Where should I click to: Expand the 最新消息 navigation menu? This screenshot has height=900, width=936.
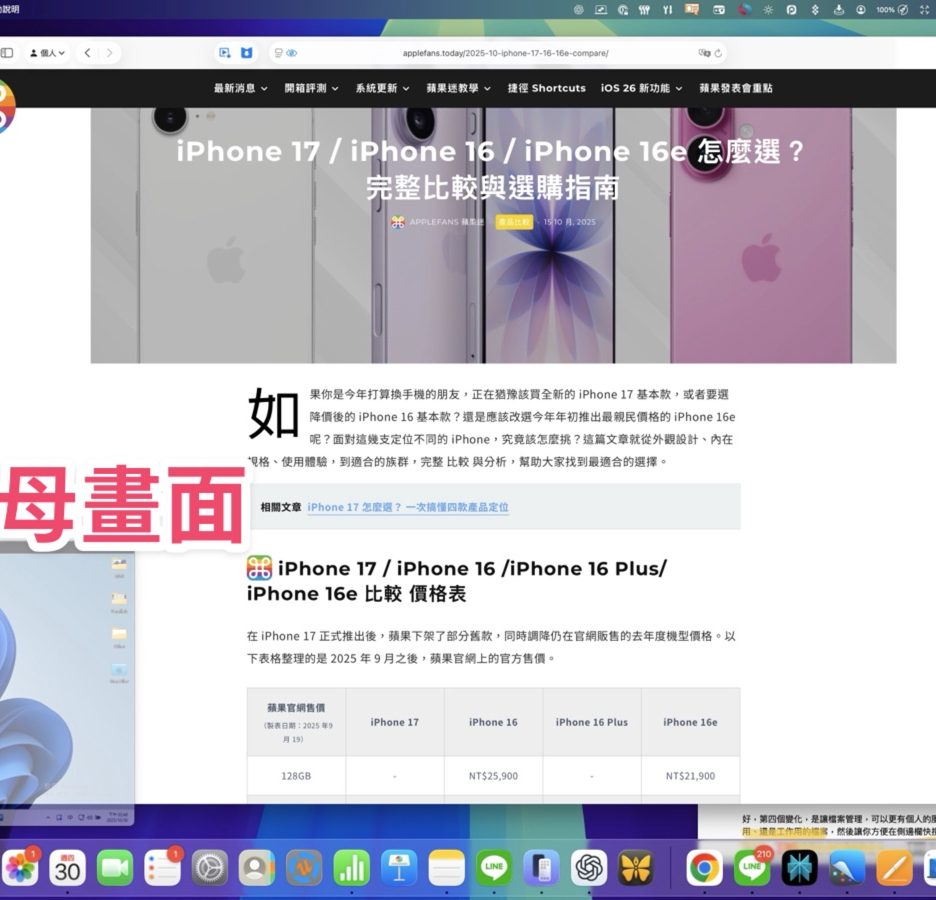click(240, 88)
